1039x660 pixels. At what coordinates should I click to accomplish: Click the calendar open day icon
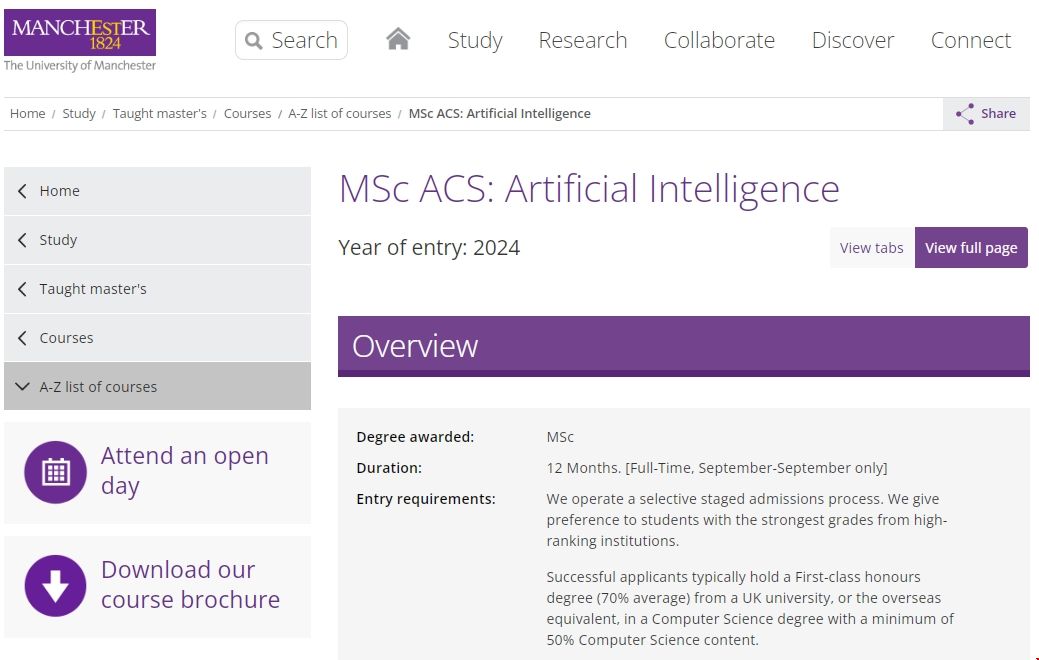pos(56,472)
